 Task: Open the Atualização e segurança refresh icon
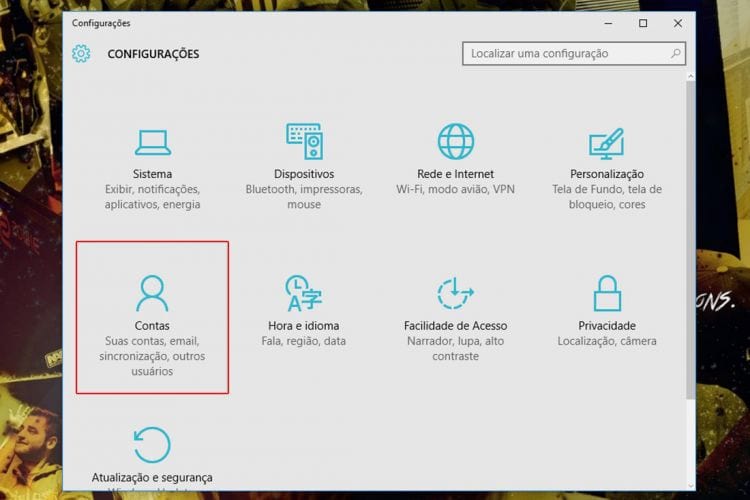pos(152,445)
